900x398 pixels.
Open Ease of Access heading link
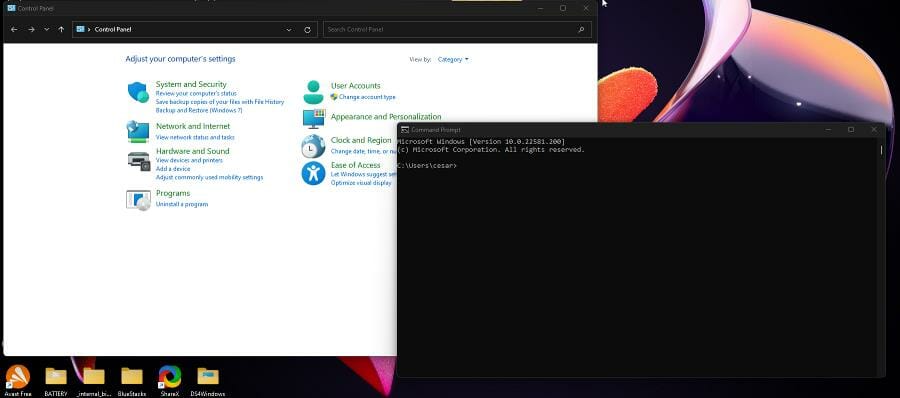(355, 165)
